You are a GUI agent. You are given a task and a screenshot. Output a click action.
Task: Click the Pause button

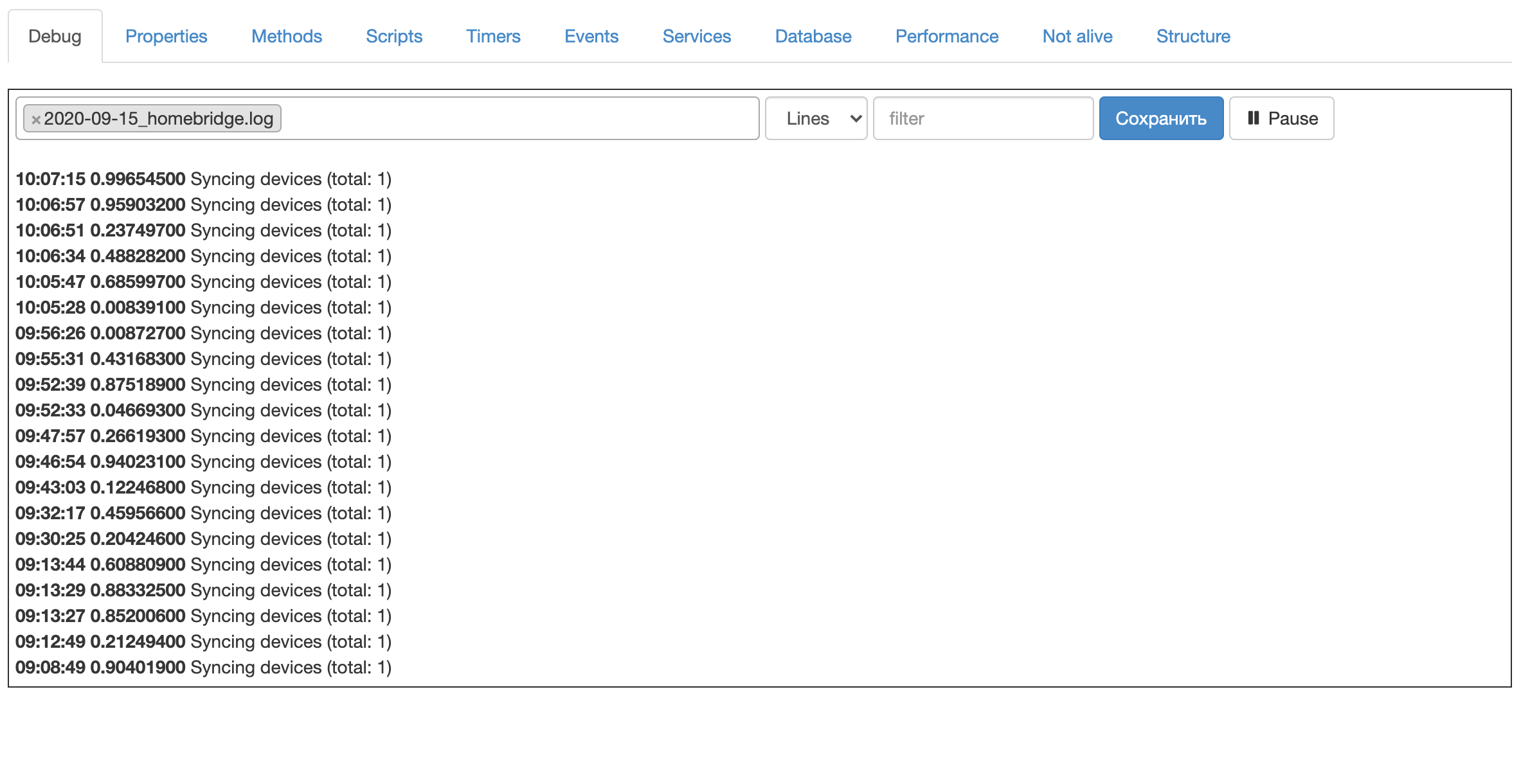[1281, 118]
